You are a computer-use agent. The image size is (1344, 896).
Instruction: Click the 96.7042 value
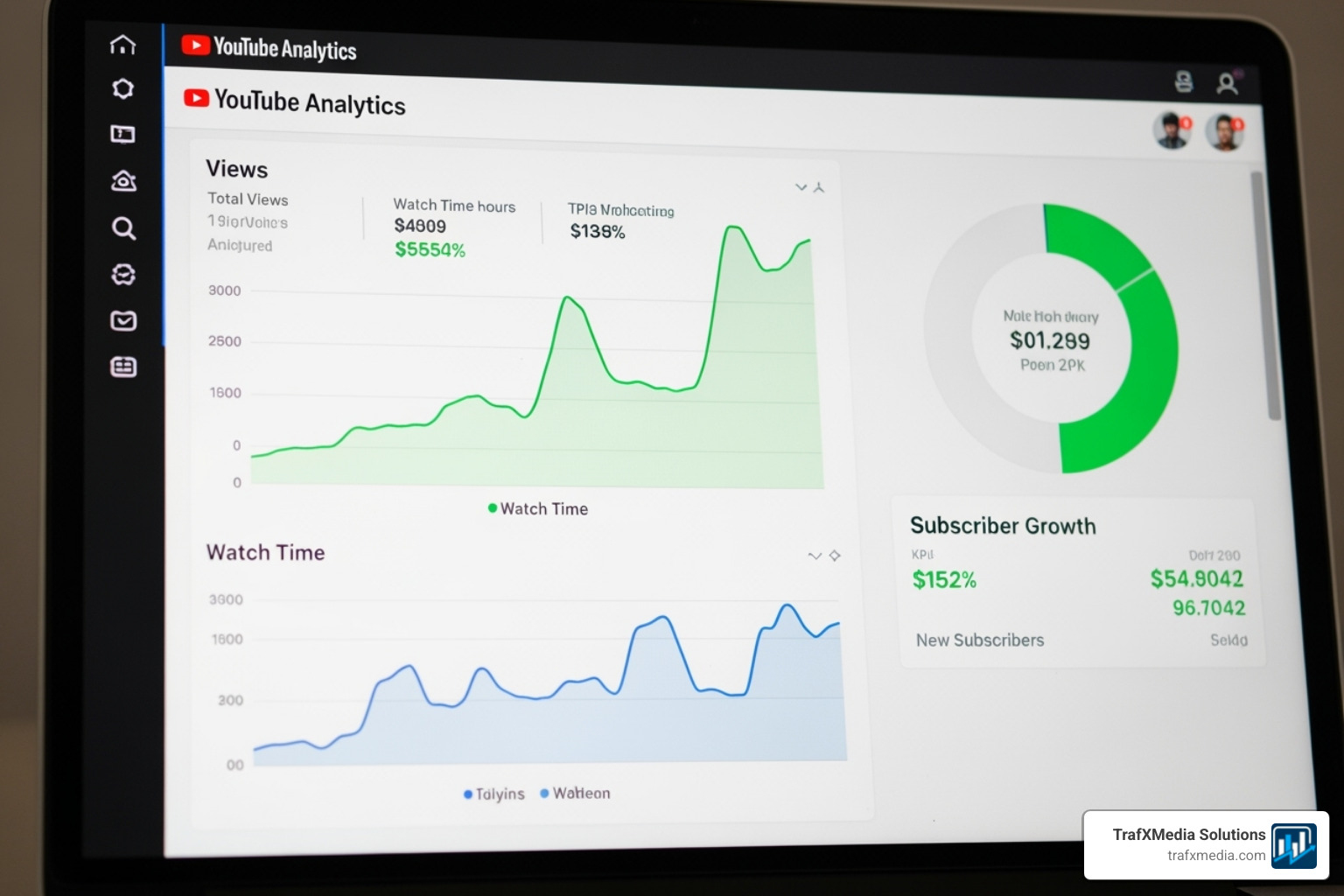point(1208,607)
